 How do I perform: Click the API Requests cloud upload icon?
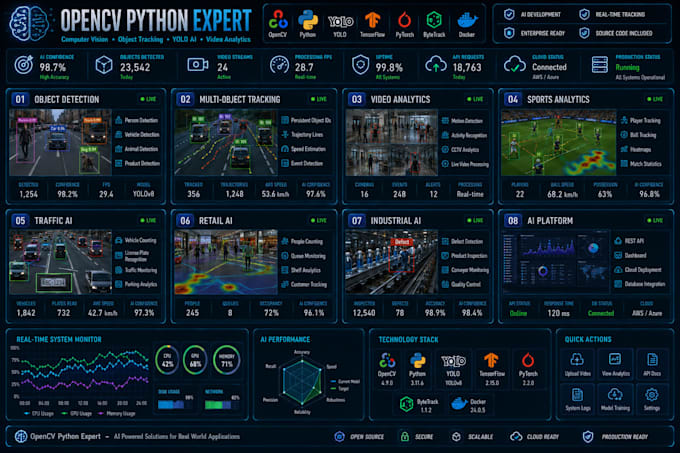[x=435, y=65]
